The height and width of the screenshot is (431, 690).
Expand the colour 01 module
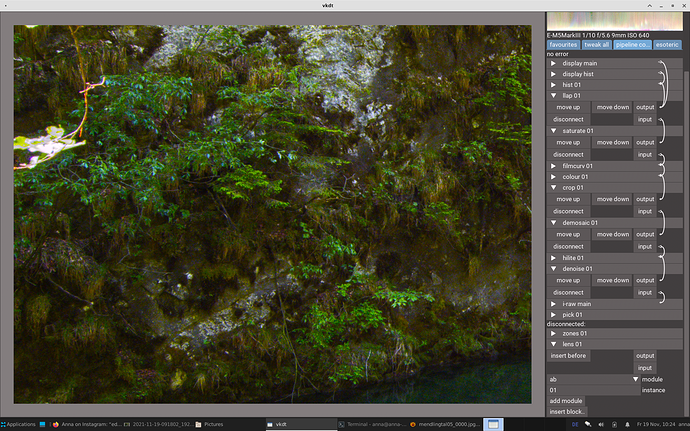(554, 177)
